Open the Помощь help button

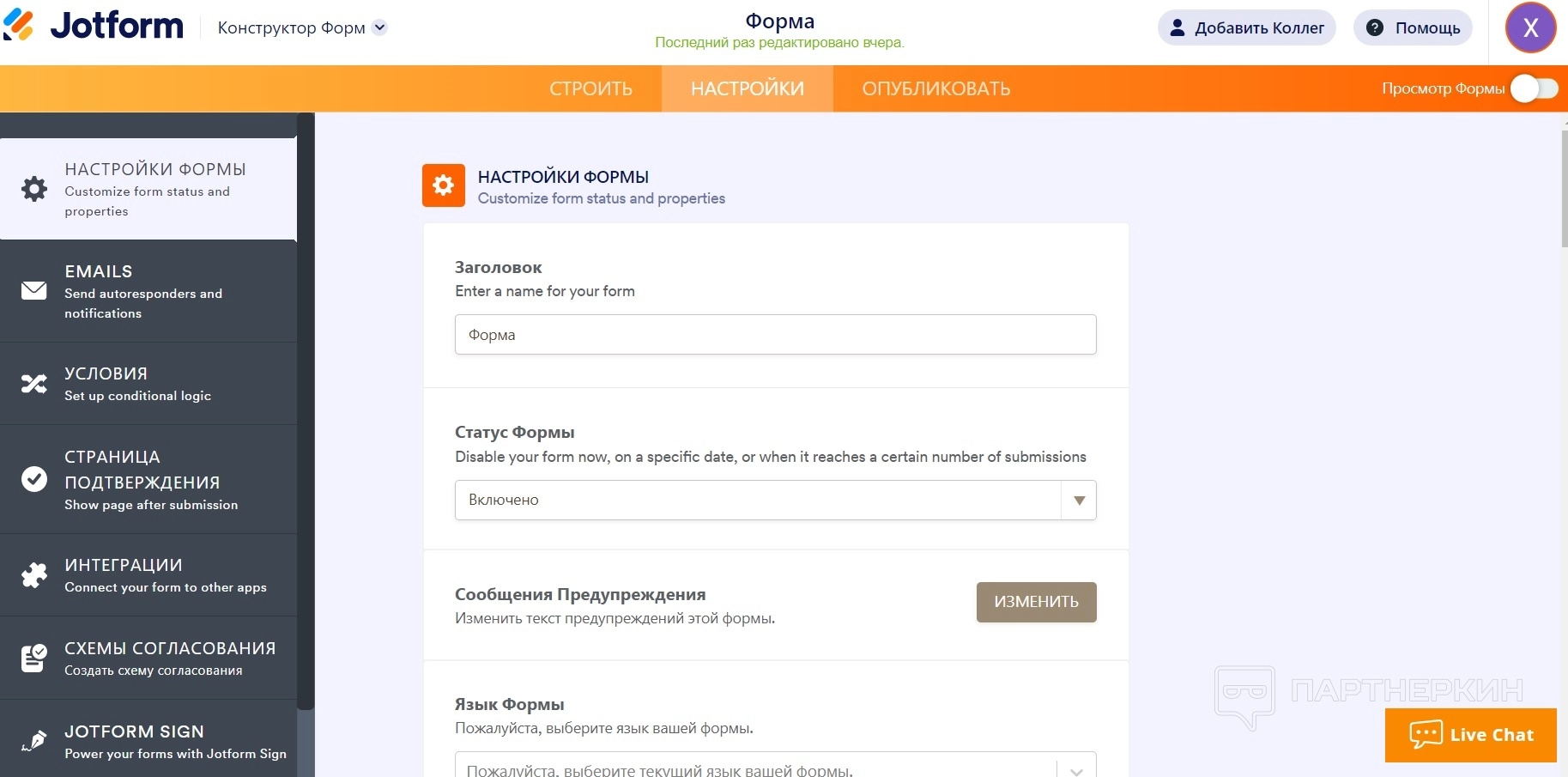[x=1413, y=27]
